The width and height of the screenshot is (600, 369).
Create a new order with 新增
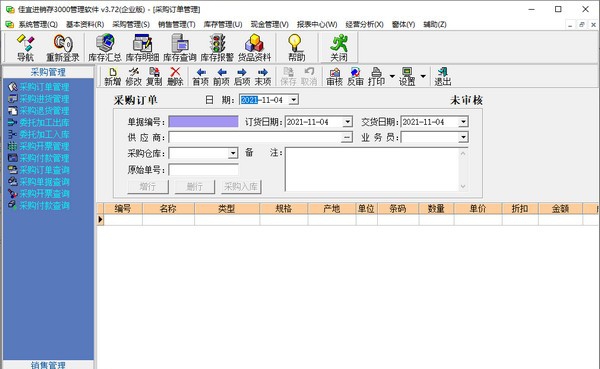(x=112, y=77)
